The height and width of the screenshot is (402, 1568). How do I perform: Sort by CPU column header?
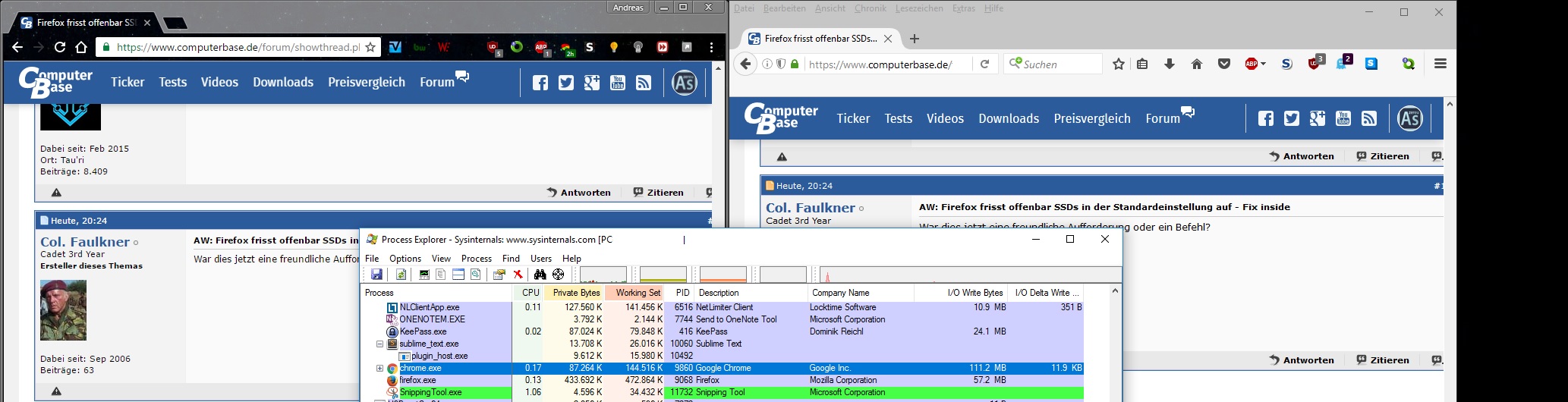click(529, 293)
